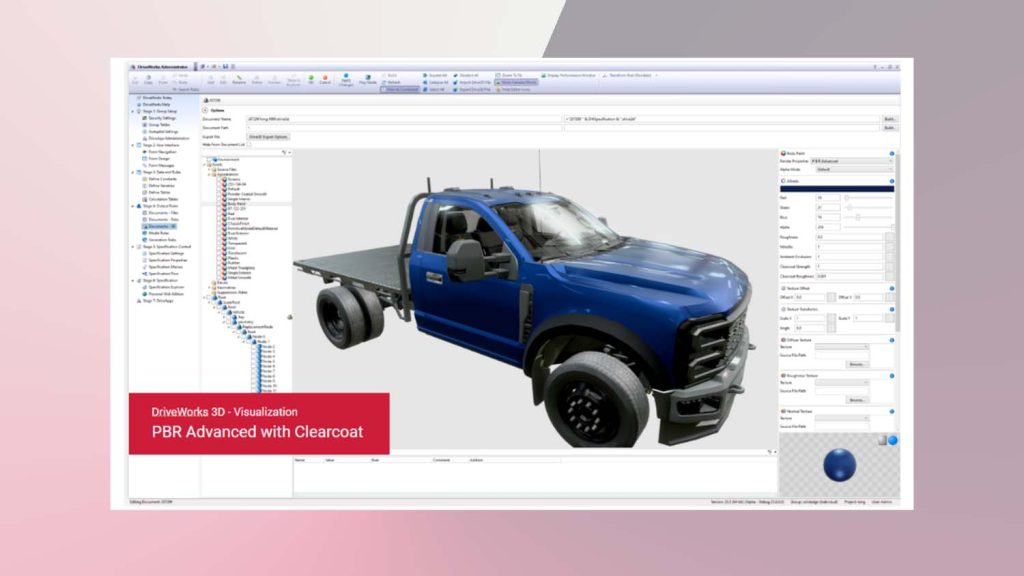Toggle the View as Combined option
Image resolution: width=1024 pixels, height=576 pixels.
pyautogui.click(x=400, y=90)
